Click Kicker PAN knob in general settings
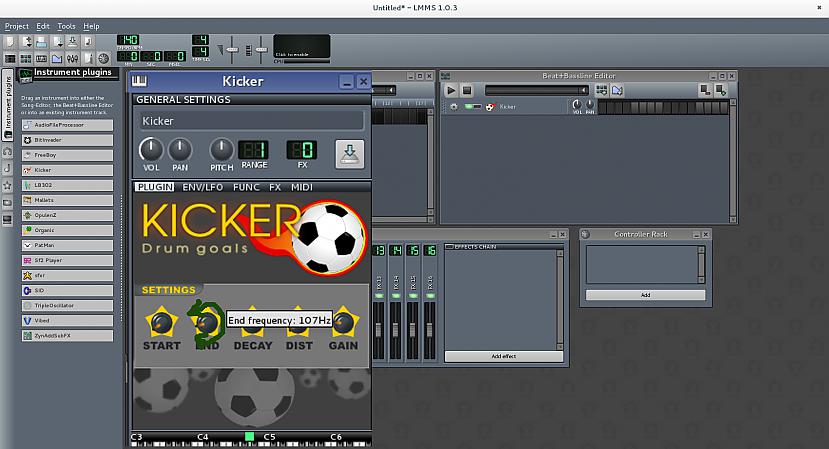This screenshot has height=449, width=829. point(180,150)
